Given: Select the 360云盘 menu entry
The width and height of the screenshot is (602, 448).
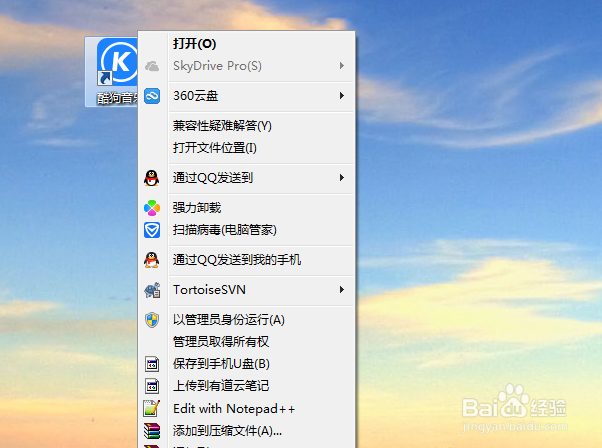Looking at the screenshot, I should click(x=246, y=96).
